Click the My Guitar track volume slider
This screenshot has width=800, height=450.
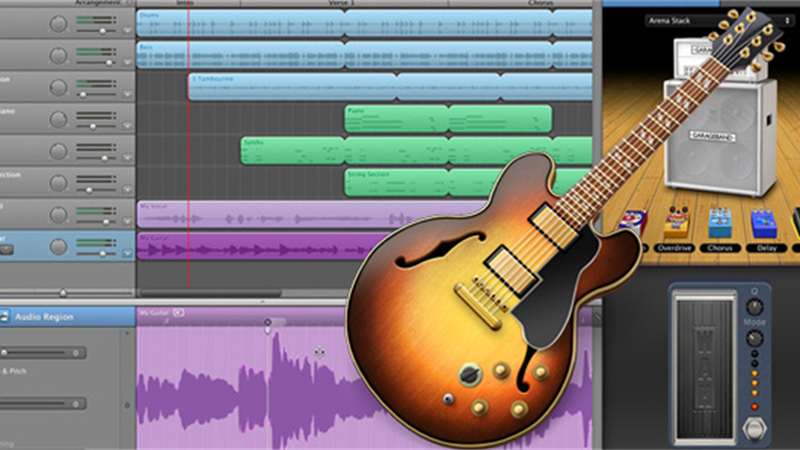(96, 254)
